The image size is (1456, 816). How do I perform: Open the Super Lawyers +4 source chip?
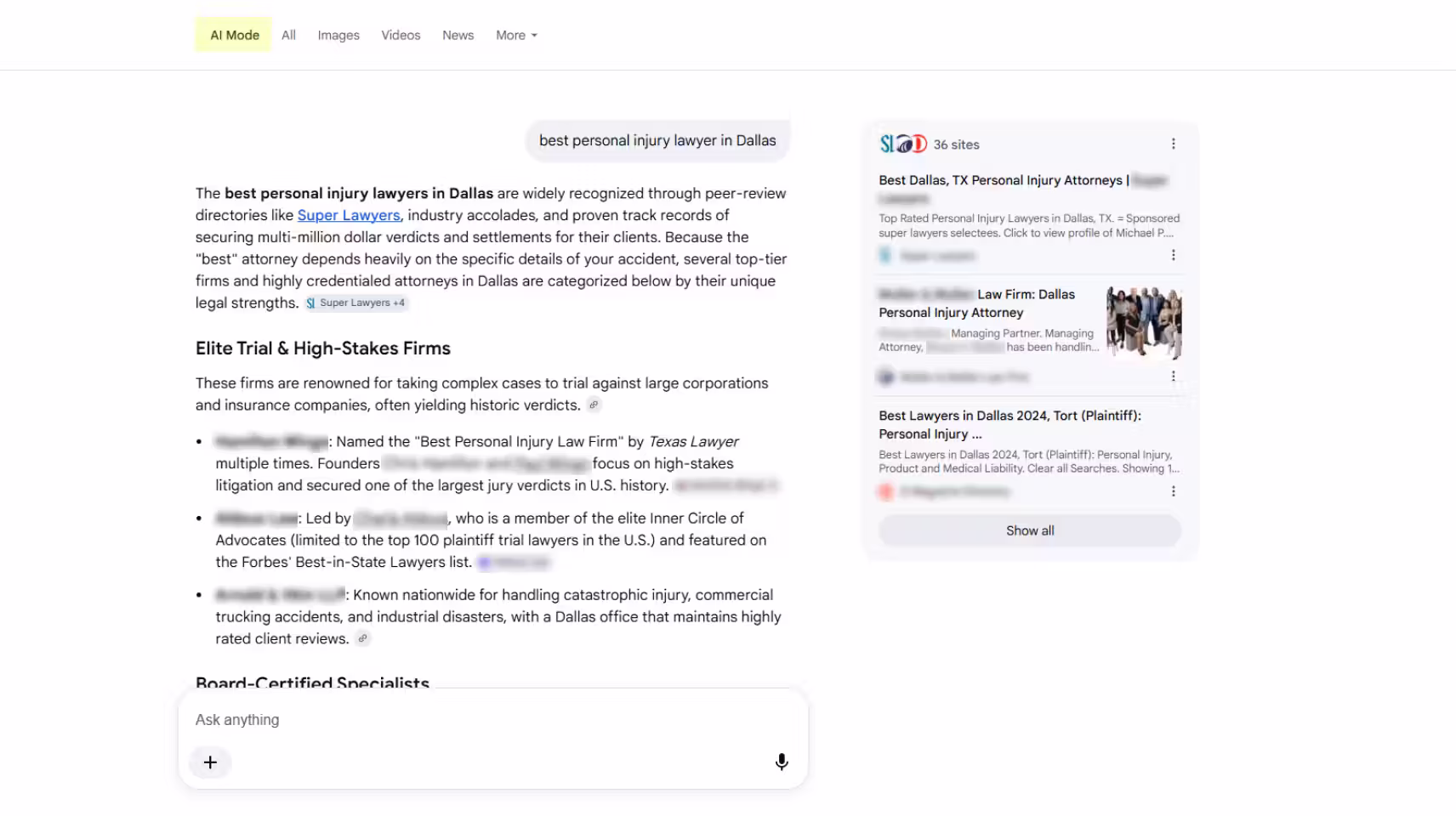(x=356, y=303)
